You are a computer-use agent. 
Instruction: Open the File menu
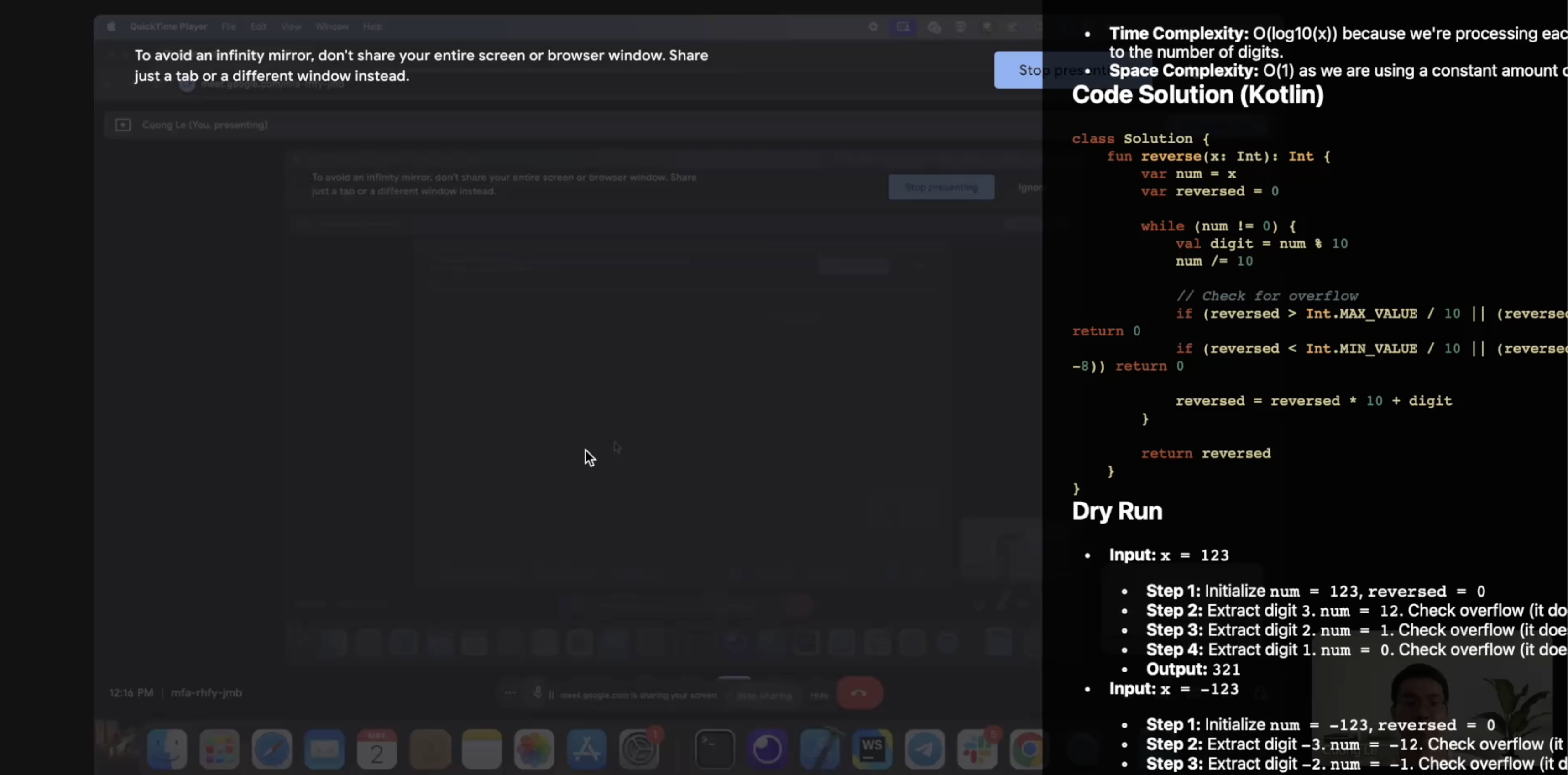pos(228,27)
